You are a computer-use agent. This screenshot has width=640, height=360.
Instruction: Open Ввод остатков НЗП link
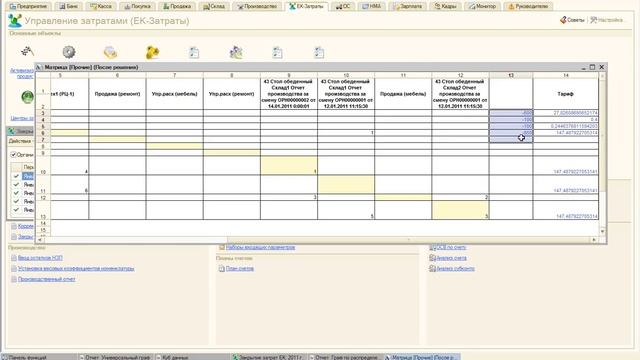point(40,258)
